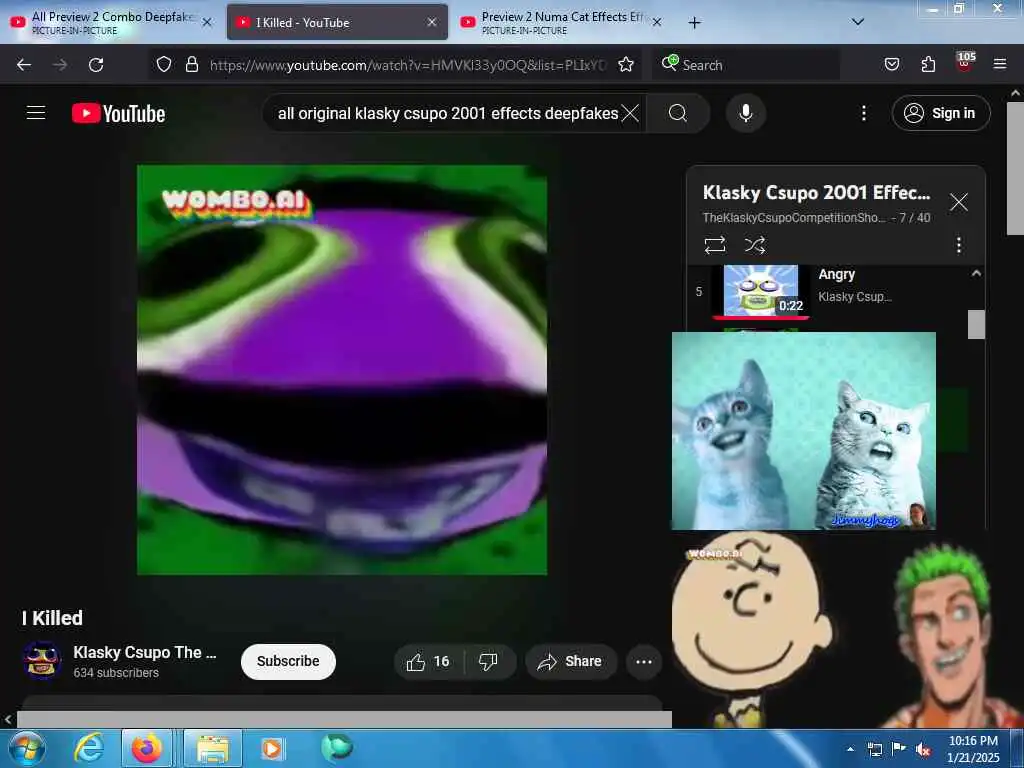Subscribe to Klasky Csupo channel

(x=288, y=662)
